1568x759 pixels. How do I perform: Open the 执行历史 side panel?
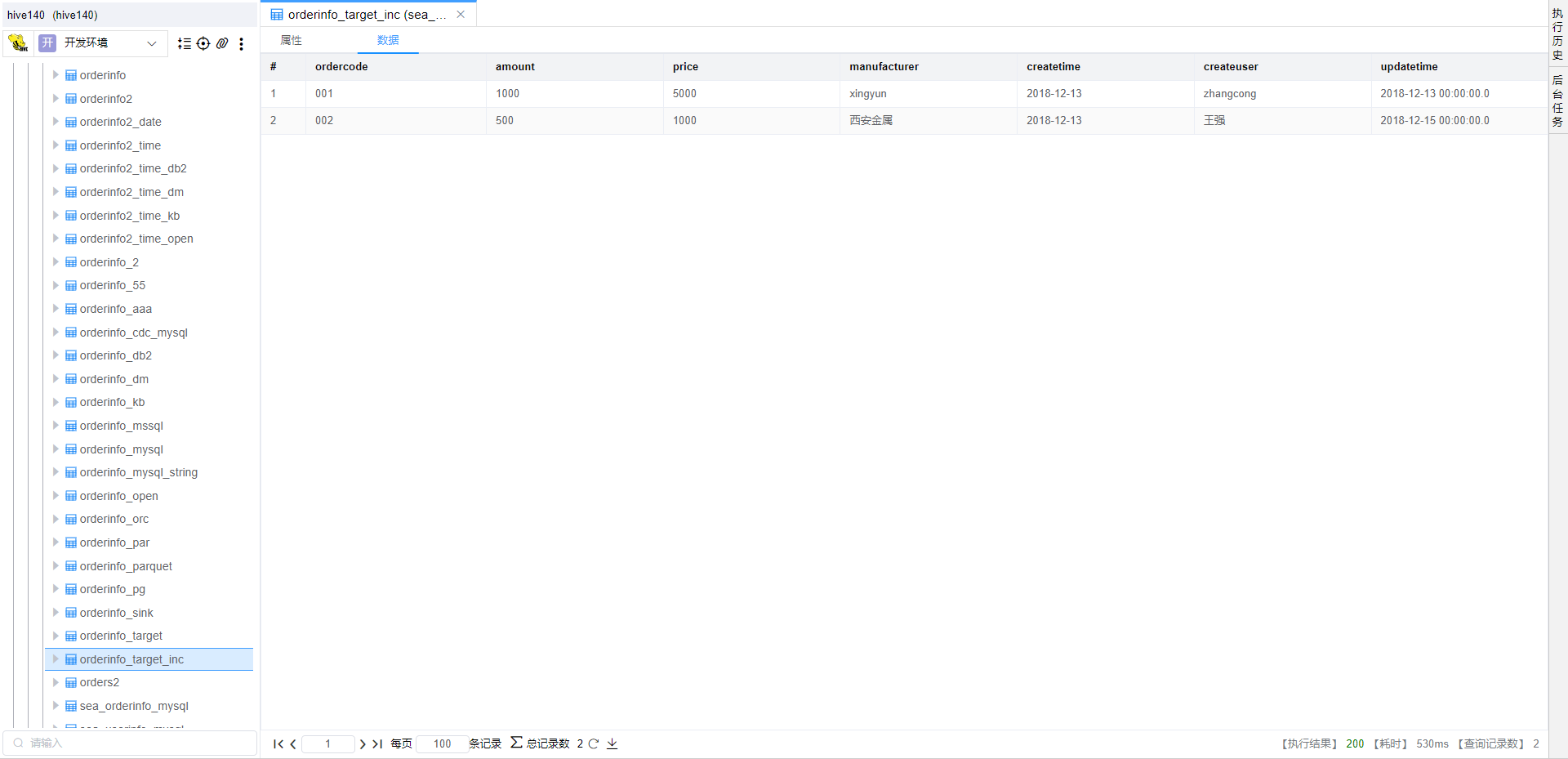point(1557,34)
